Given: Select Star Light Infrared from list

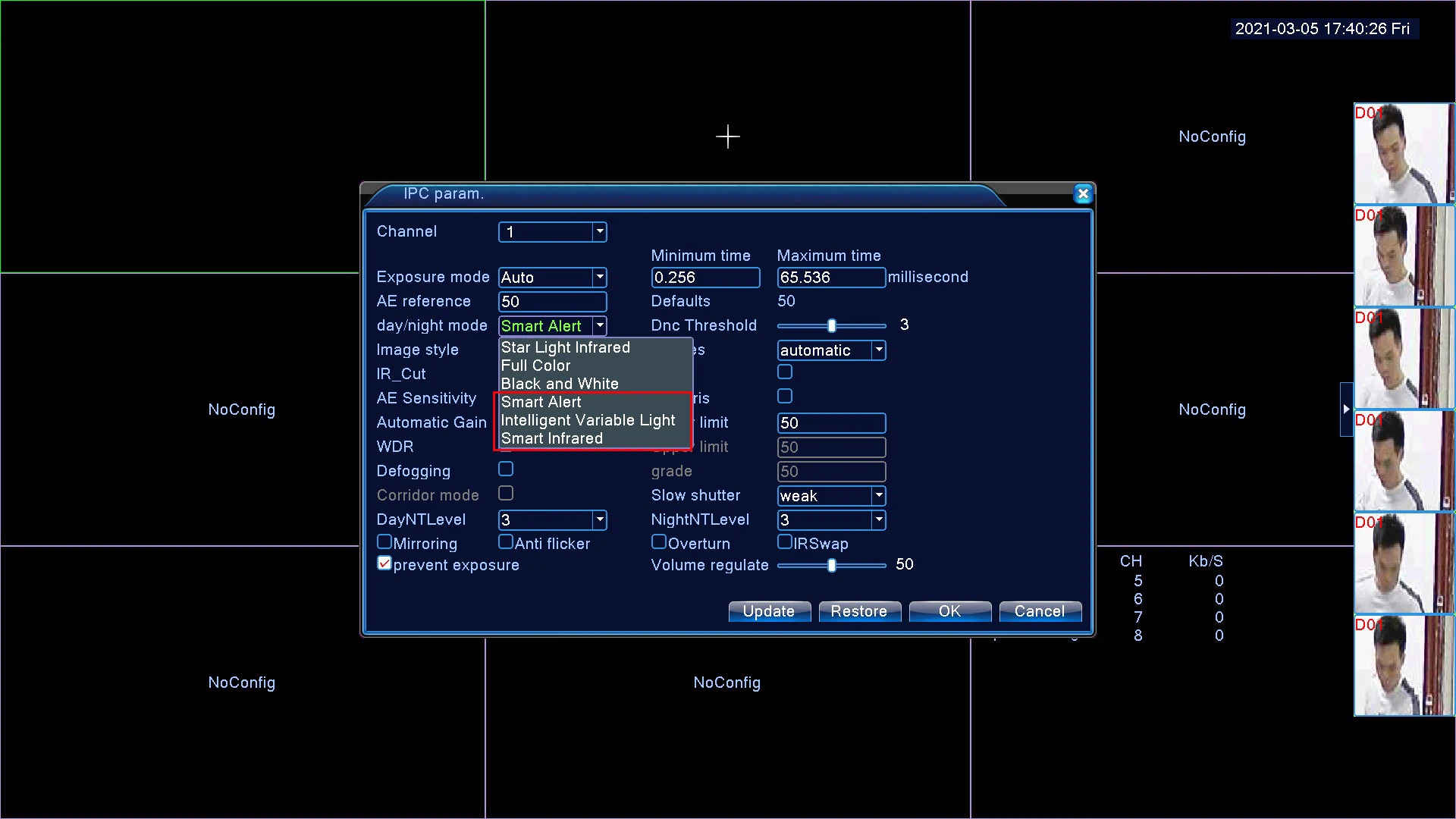Looking at the screenshot, I should pyautogui.click(x=565, y=347).
